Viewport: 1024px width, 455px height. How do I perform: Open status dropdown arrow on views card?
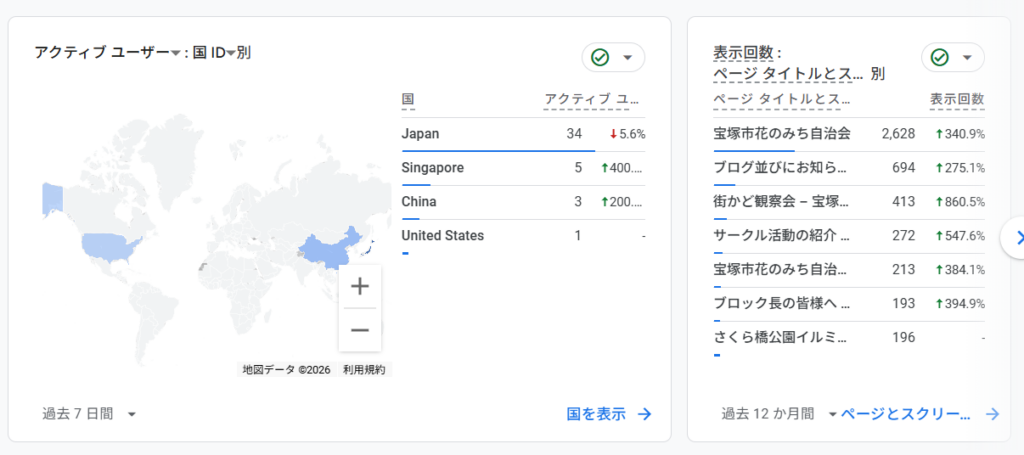point(966,57)
